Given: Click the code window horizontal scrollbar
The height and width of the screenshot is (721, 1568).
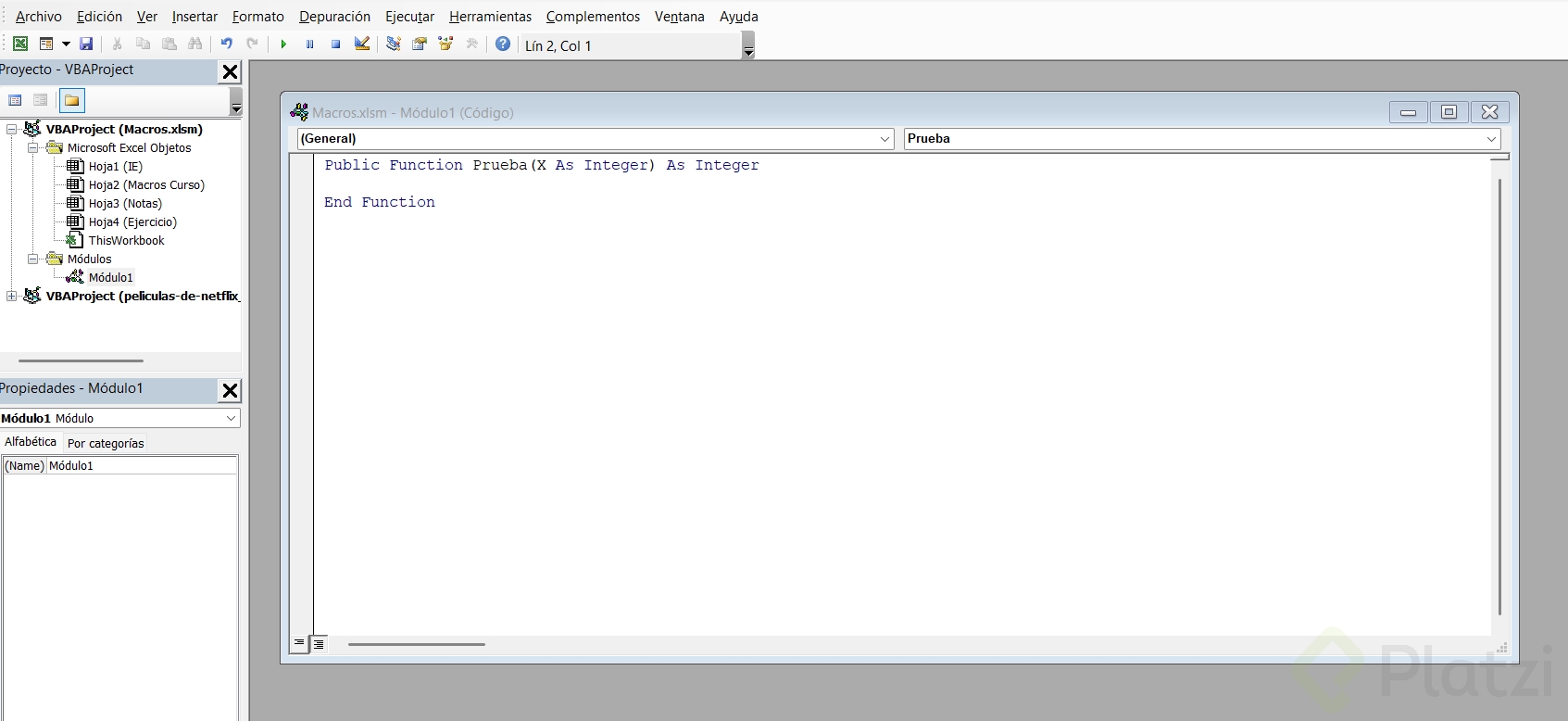Looking at the screenshot, I should click(x=417, y=644).
